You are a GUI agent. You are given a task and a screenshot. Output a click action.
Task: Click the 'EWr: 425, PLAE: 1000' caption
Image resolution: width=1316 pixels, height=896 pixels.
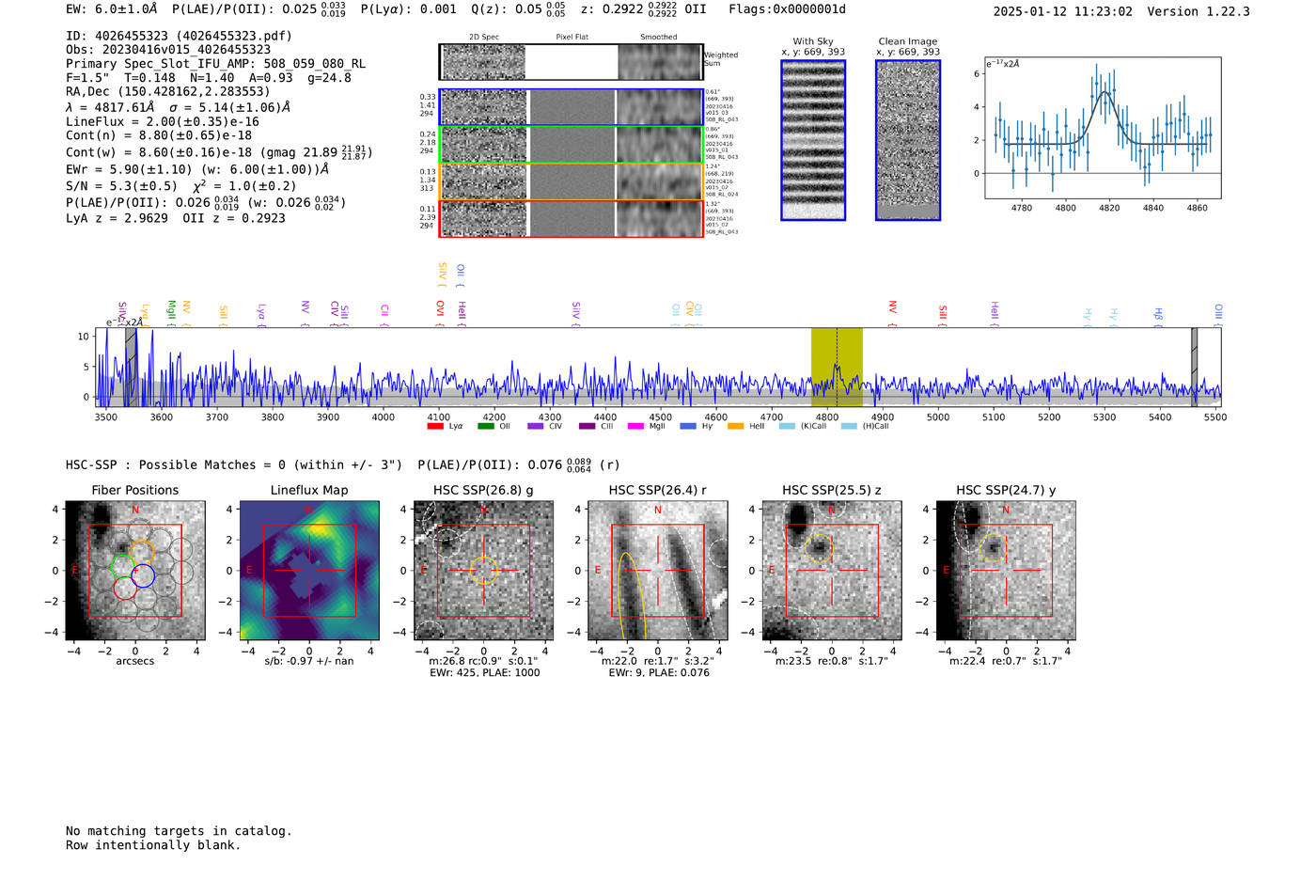pyautogui.click(x=485, y=673)
